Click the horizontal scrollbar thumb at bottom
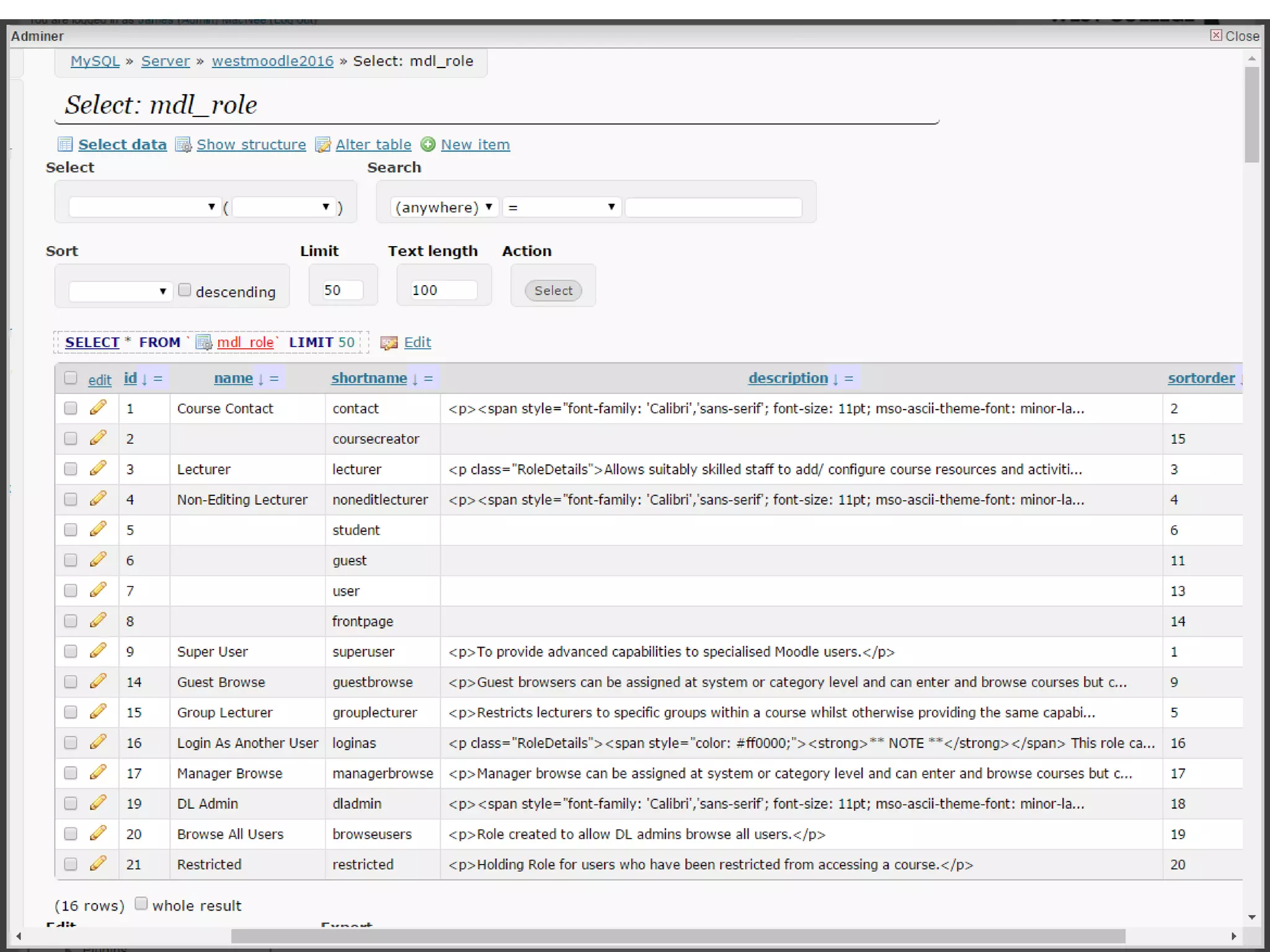1270x952 pixels. 678,936
